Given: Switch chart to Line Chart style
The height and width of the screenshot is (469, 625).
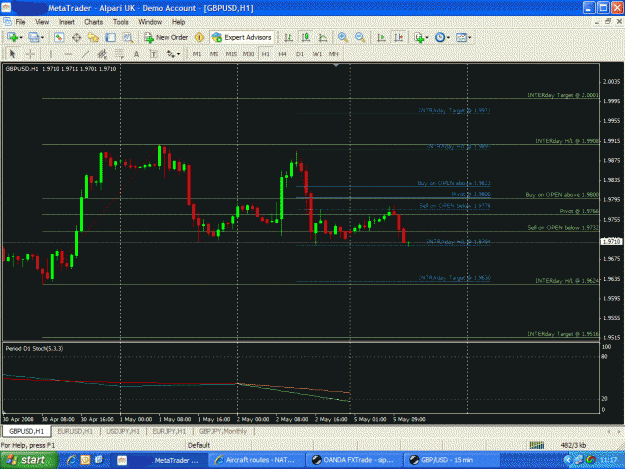Looking at the screenshot, I should point(323,37).
